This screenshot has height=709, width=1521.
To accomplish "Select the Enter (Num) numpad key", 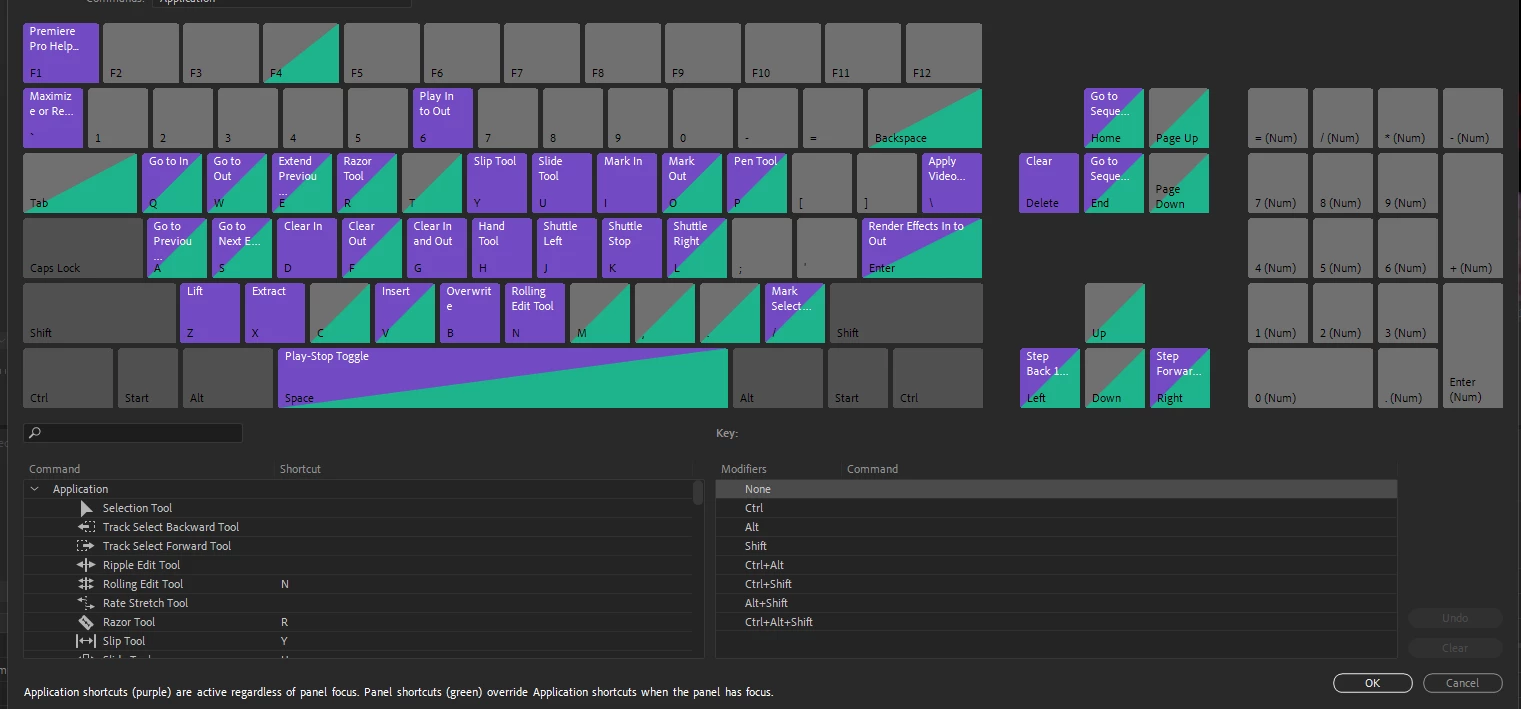I will 1473,345.
